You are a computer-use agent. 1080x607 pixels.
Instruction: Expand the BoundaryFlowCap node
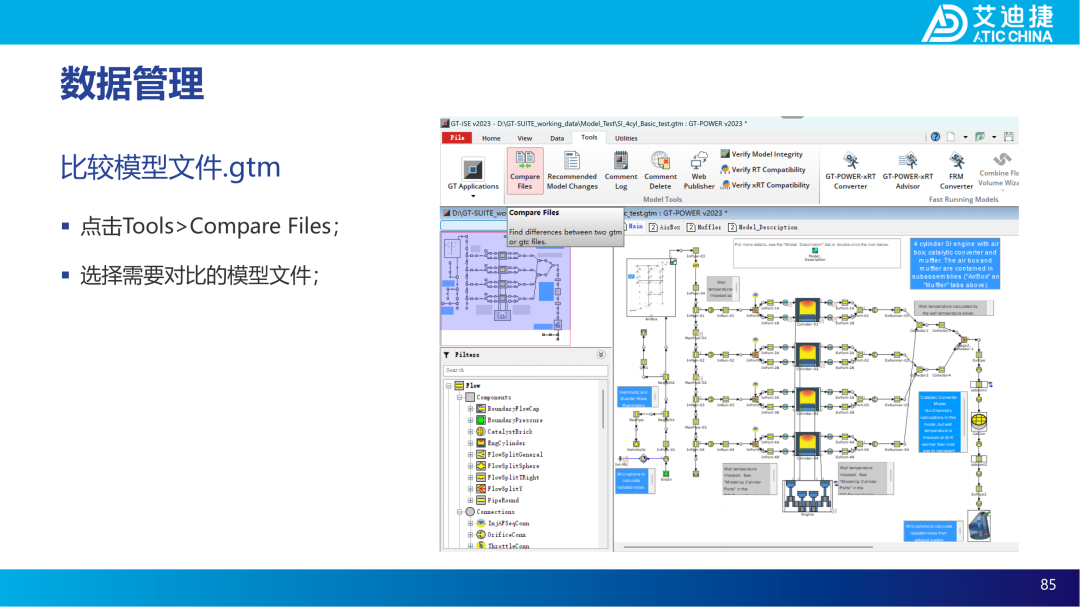pyautogui.click(x=470, y=409)
